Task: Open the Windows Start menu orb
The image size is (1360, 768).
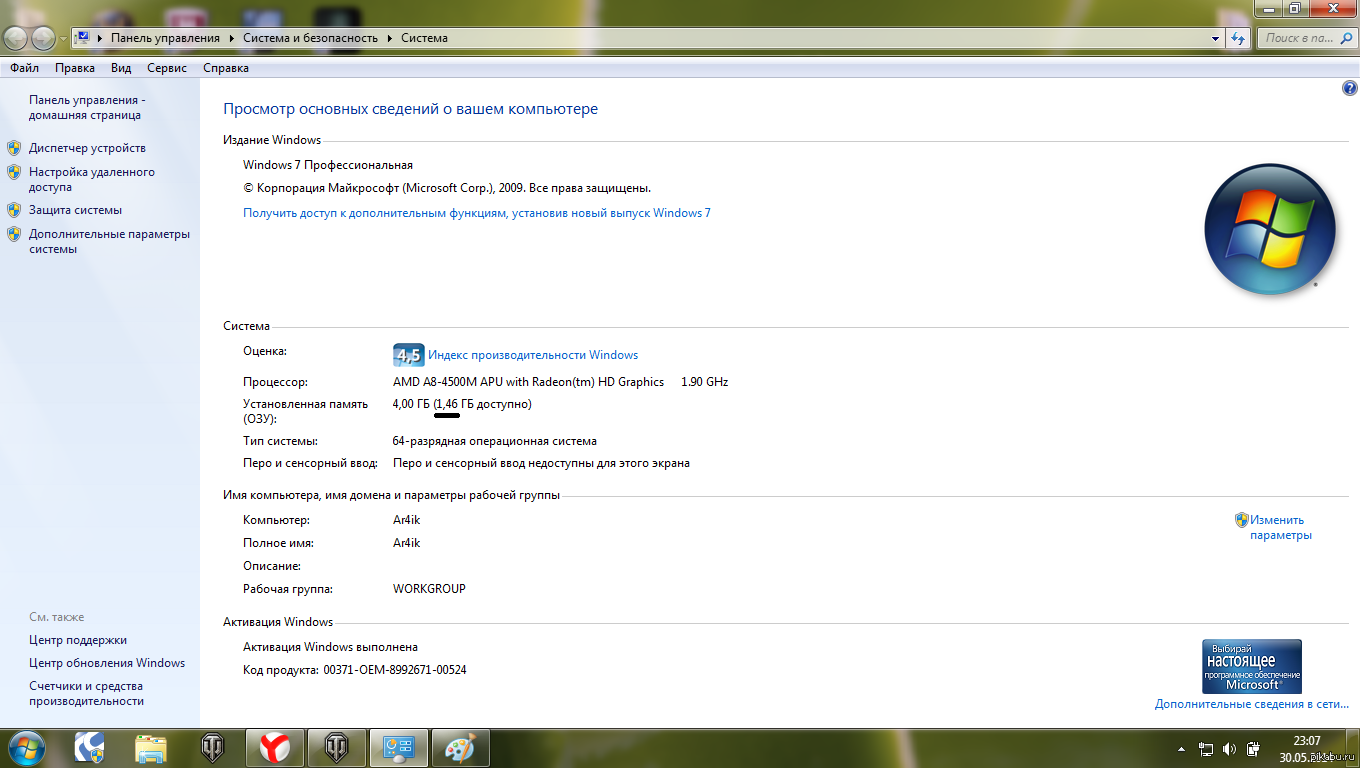Action: [x=26, y=748]
